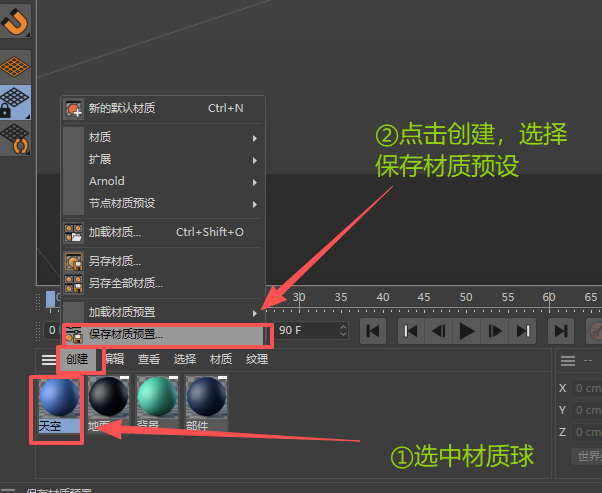The height and width of the screenshot is (493, 602).
Task: Click frame 30 on the timeline ruler
Action: [x=299, y=298]
